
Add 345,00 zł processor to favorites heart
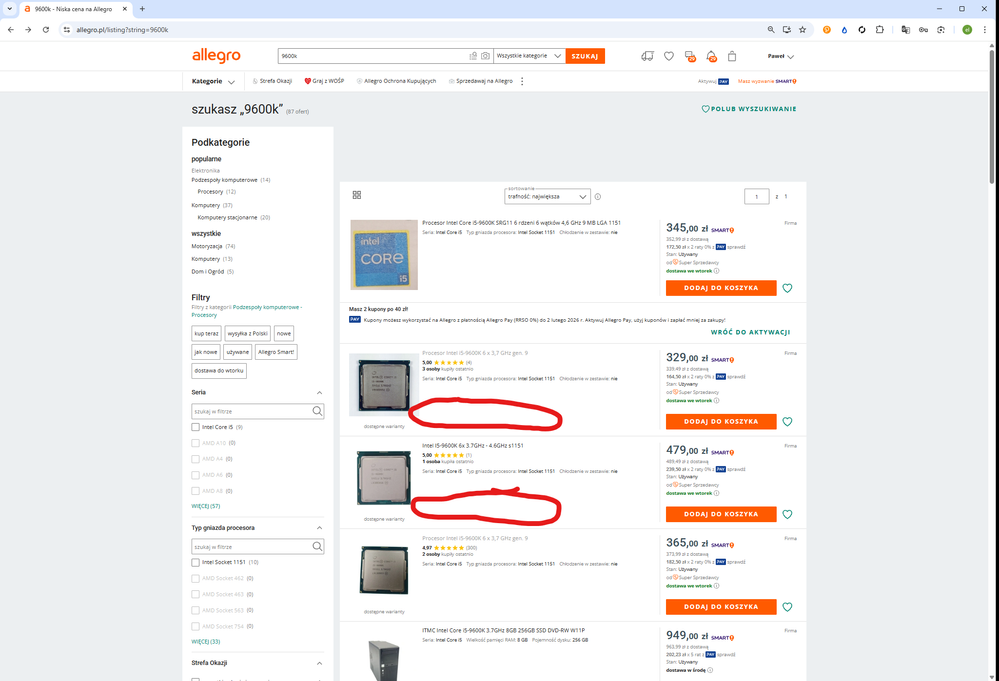click(787, 288)
